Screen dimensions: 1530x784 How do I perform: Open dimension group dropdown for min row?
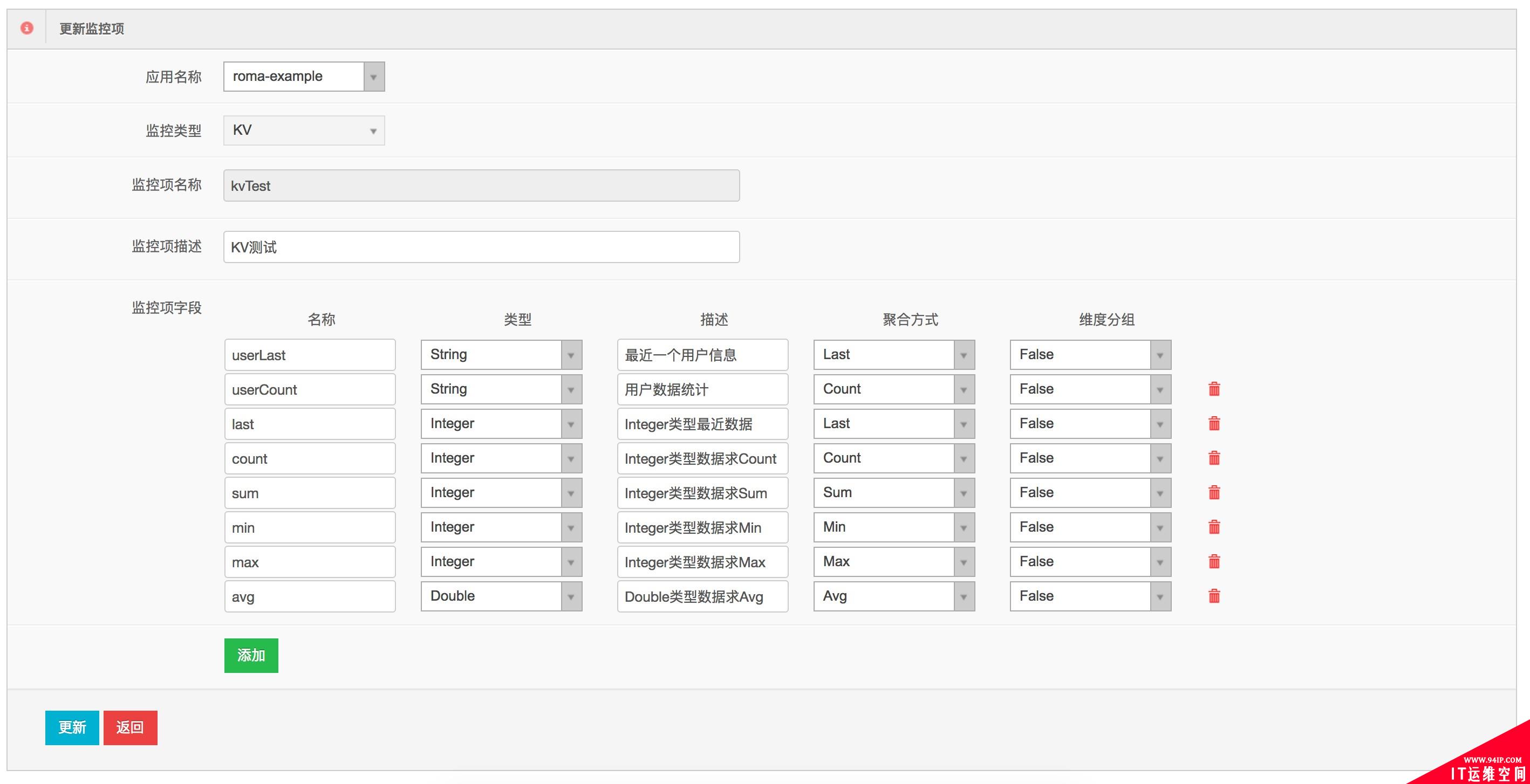(x=1090, y=527)
